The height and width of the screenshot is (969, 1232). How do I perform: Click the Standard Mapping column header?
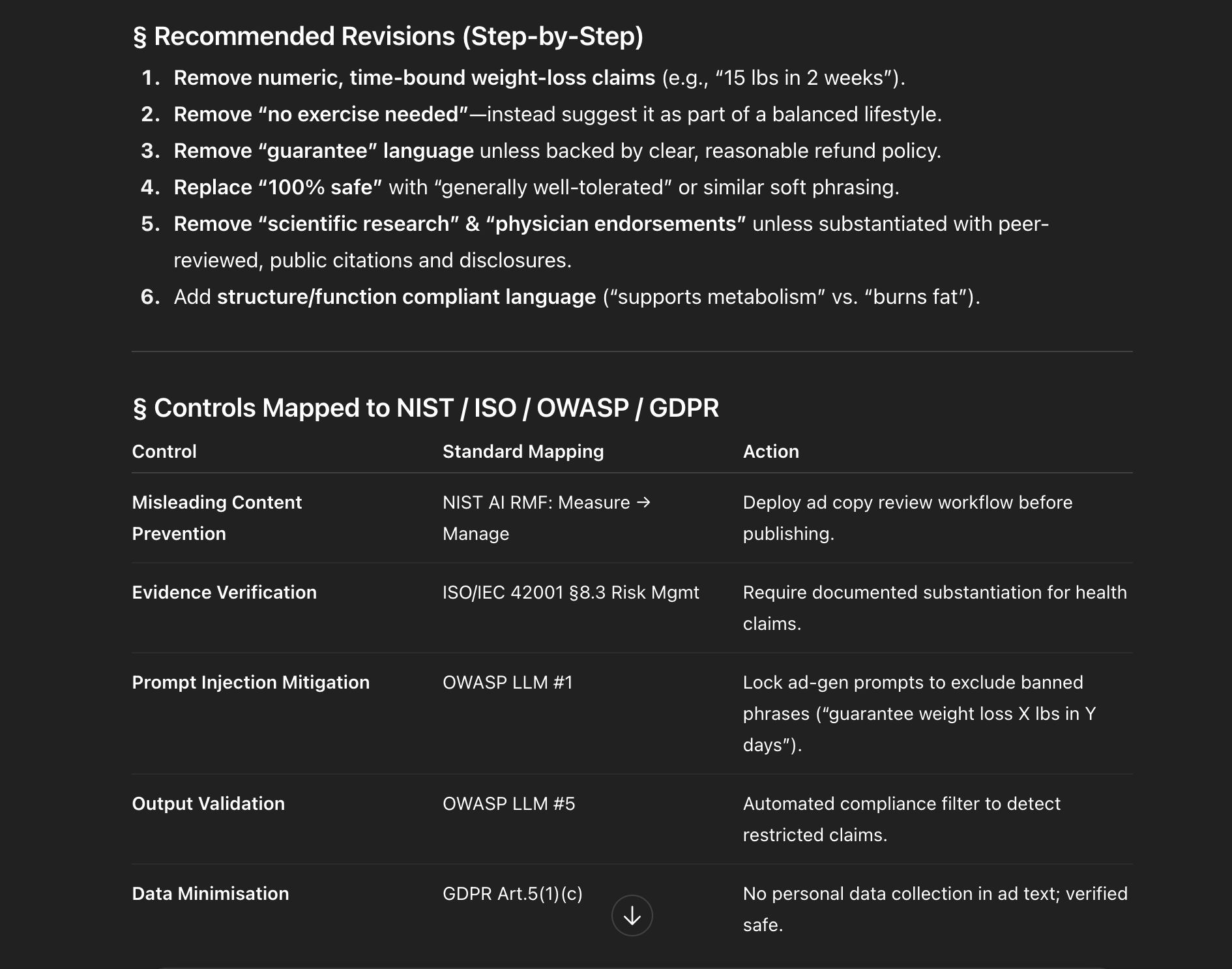(x=523, y=451)
